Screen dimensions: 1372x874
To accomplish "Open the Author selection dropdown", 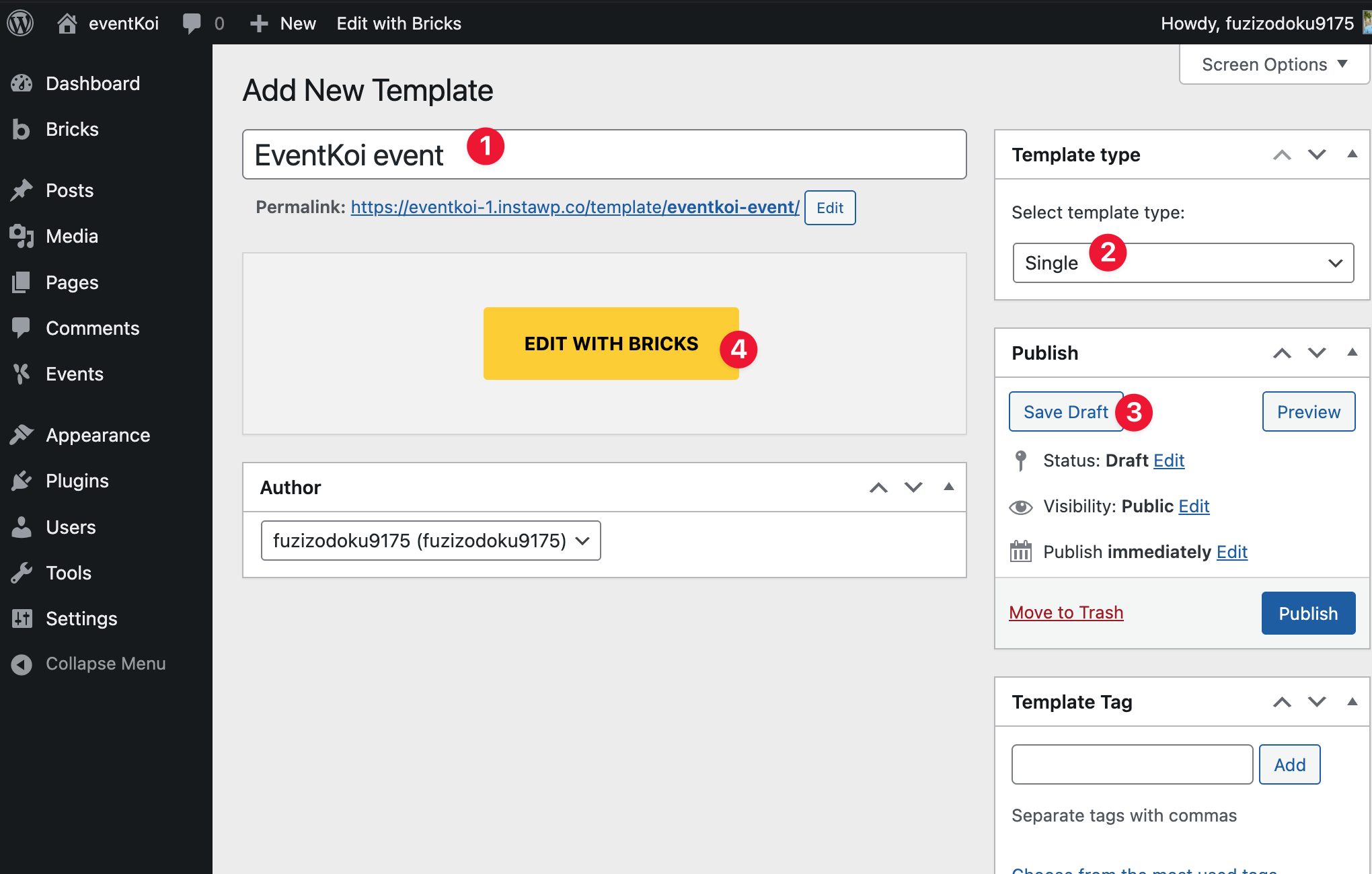I will pos(430,541).
